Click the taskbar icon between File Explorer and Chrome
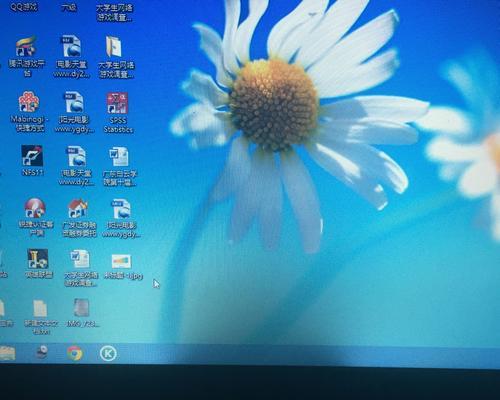This screenshot has height=400, width=500. (x=42, y=352)
